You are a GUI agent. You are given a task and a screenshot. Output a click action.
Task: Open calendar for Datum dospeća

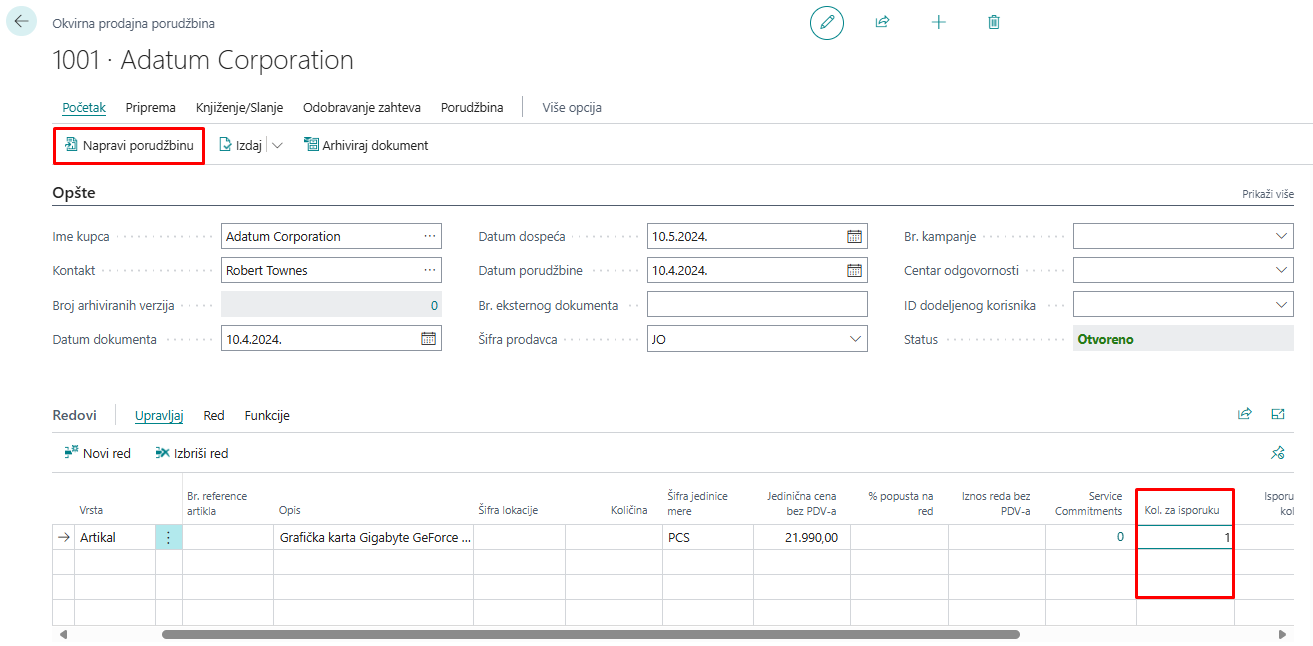click(x=854, y=237)
